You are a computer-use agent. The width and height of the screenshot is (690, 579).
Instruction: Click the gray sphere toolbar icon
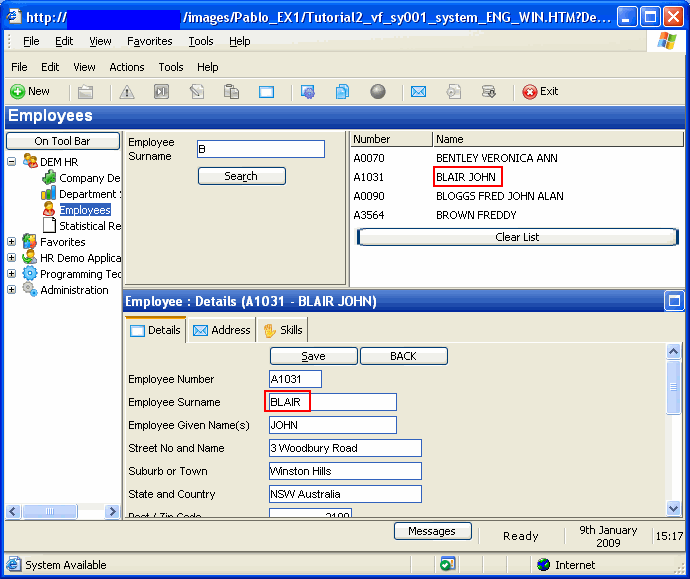coord(378,92)
